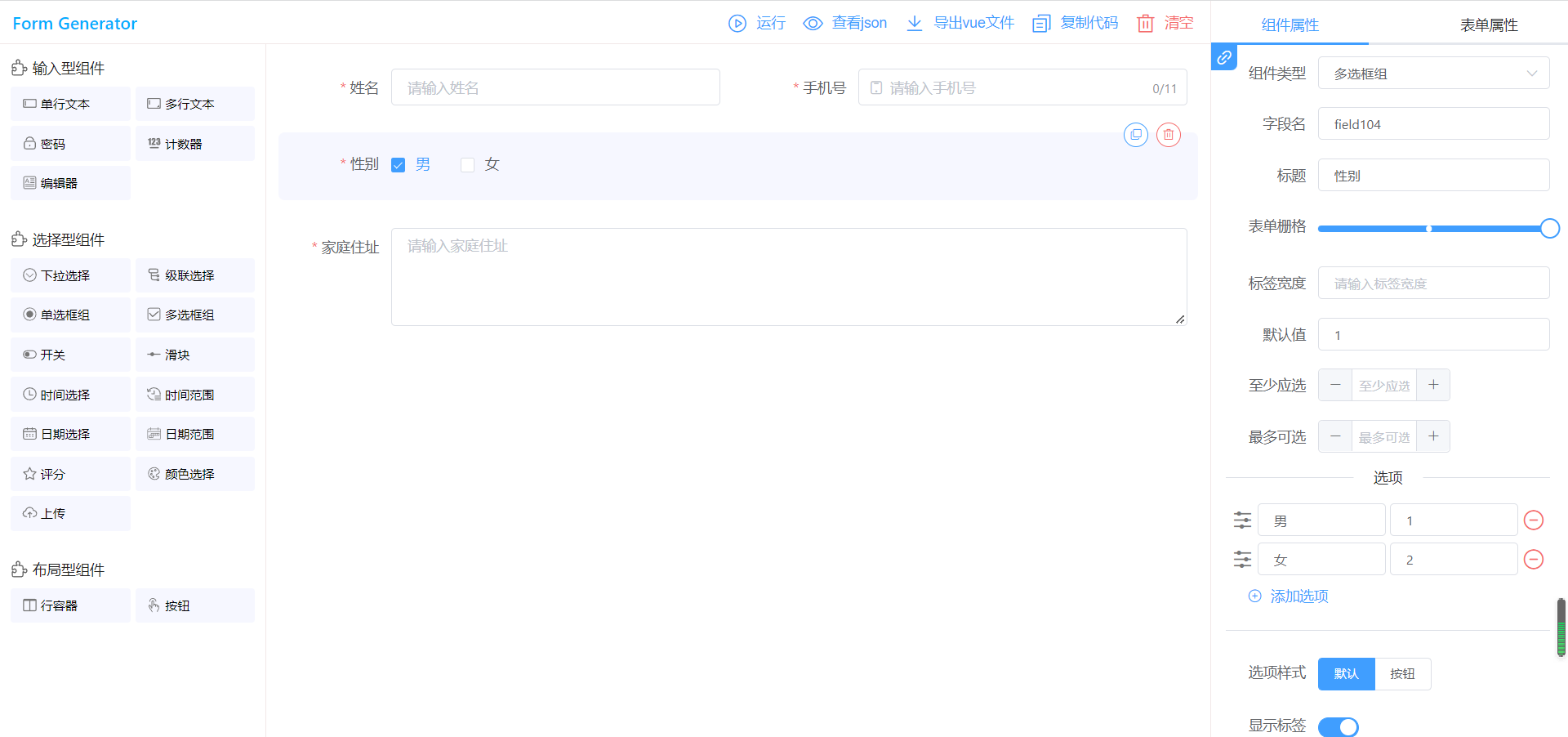The image size is (1568, 737).
Task: Toggle the 显示标签 switch
Action: pos(1339,726)
